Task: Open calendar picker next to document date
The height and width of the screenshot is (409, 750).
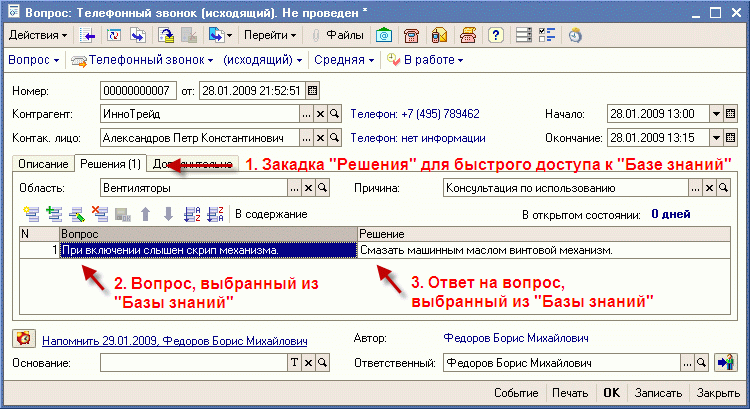Action: pos(312,91)
